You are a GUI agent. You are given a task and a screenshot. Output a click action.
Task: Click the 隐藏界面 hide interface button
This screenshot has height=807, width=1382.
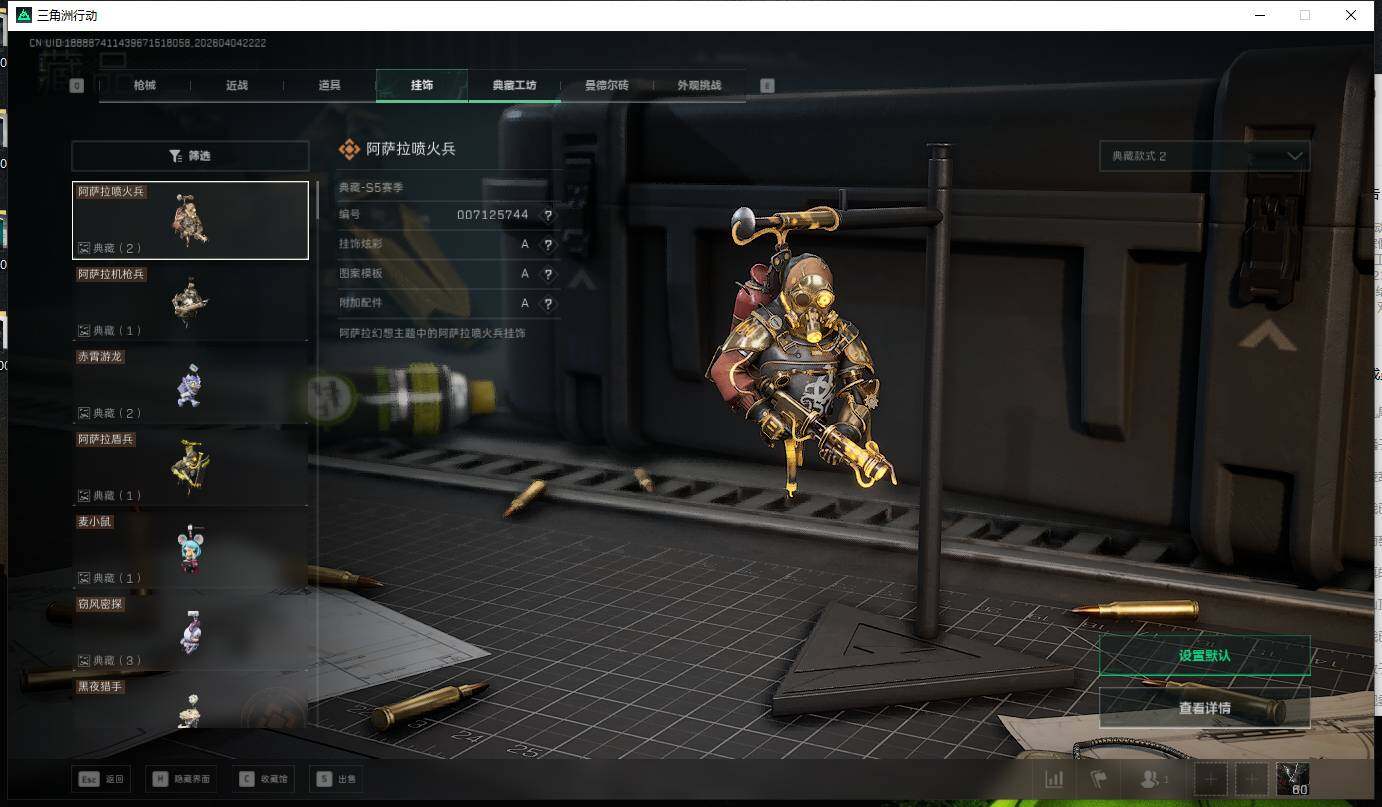pos(181,779)
